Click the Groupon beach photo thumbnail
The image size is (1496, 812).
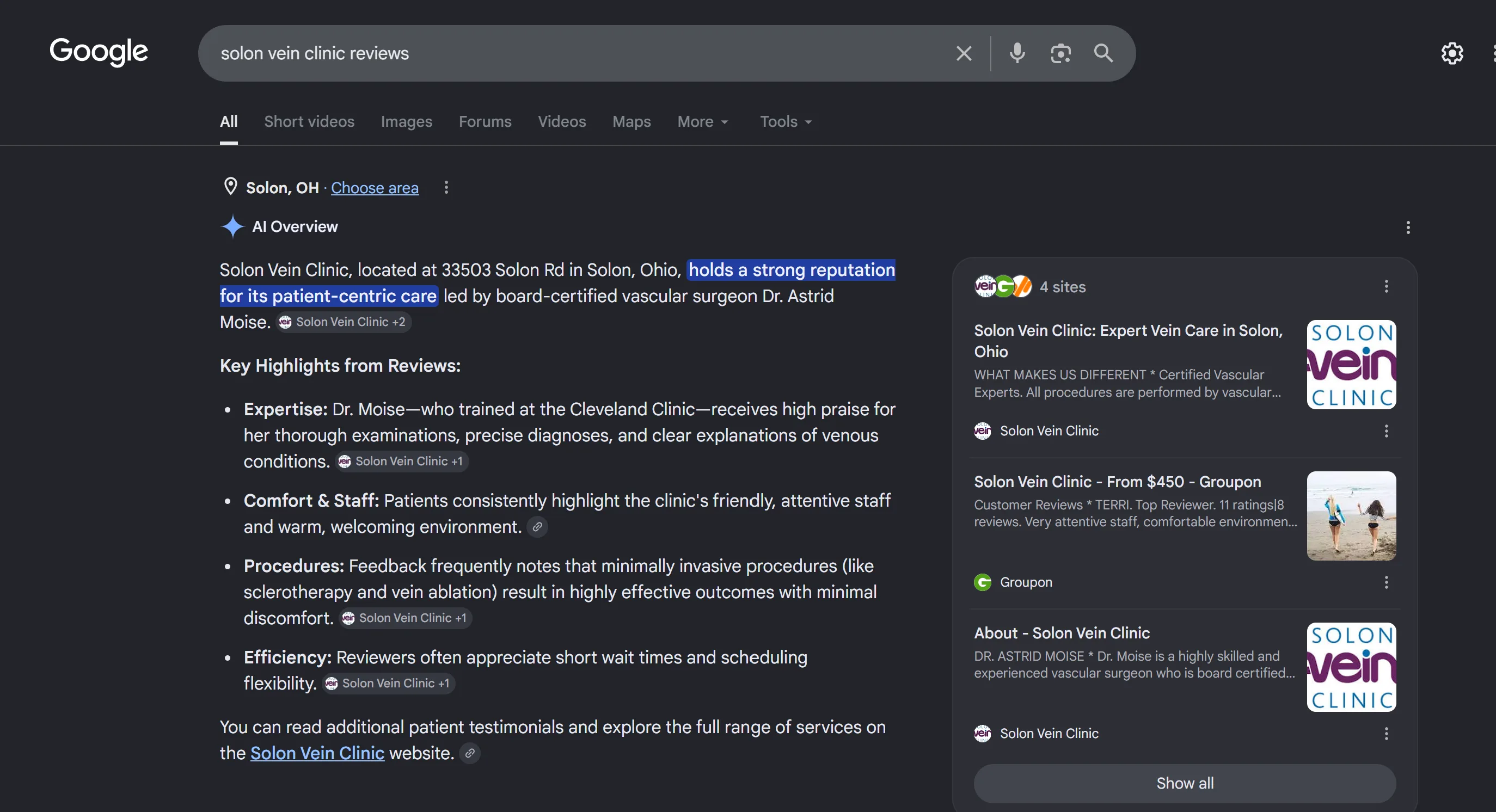[1351, 515]
